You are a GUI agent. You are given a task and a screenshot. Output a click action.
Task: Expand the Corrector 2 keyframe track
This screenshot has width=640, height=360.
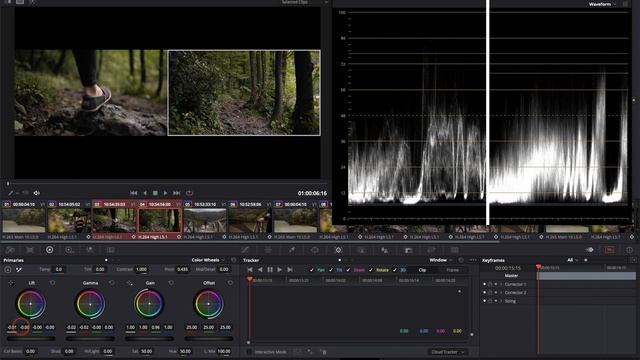click(x=502, y=293)
